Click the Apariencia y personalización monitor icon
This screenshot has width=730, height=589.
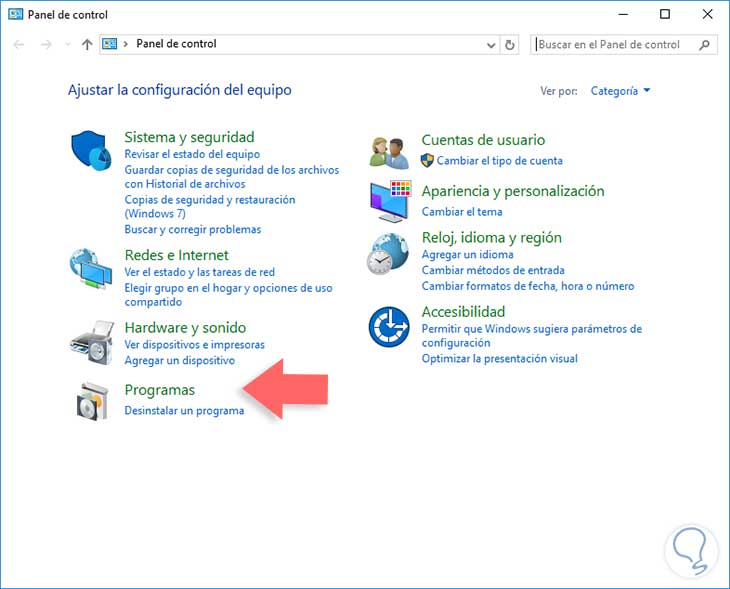point(390,201)
